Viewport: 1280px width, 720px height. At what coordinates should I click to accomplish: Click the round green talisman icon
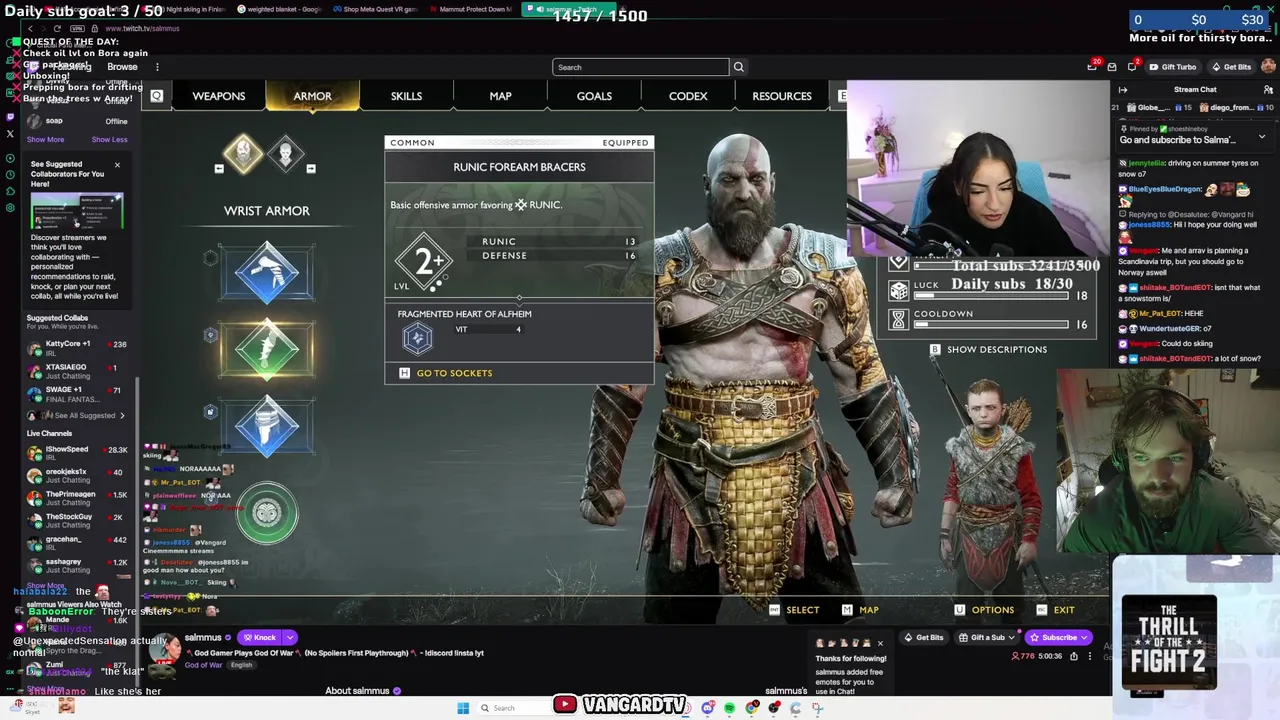pos(267,513)
